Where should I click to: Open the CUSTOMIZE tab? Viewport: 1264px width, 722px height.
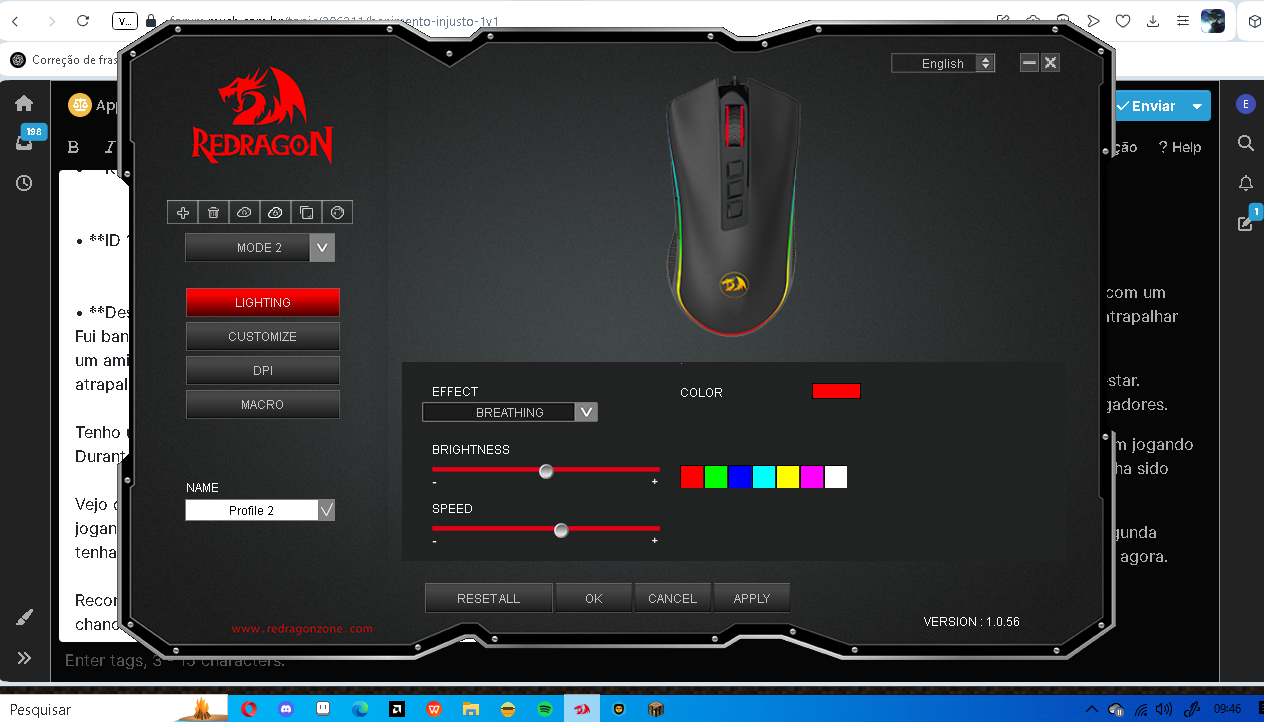click(263, 336)
